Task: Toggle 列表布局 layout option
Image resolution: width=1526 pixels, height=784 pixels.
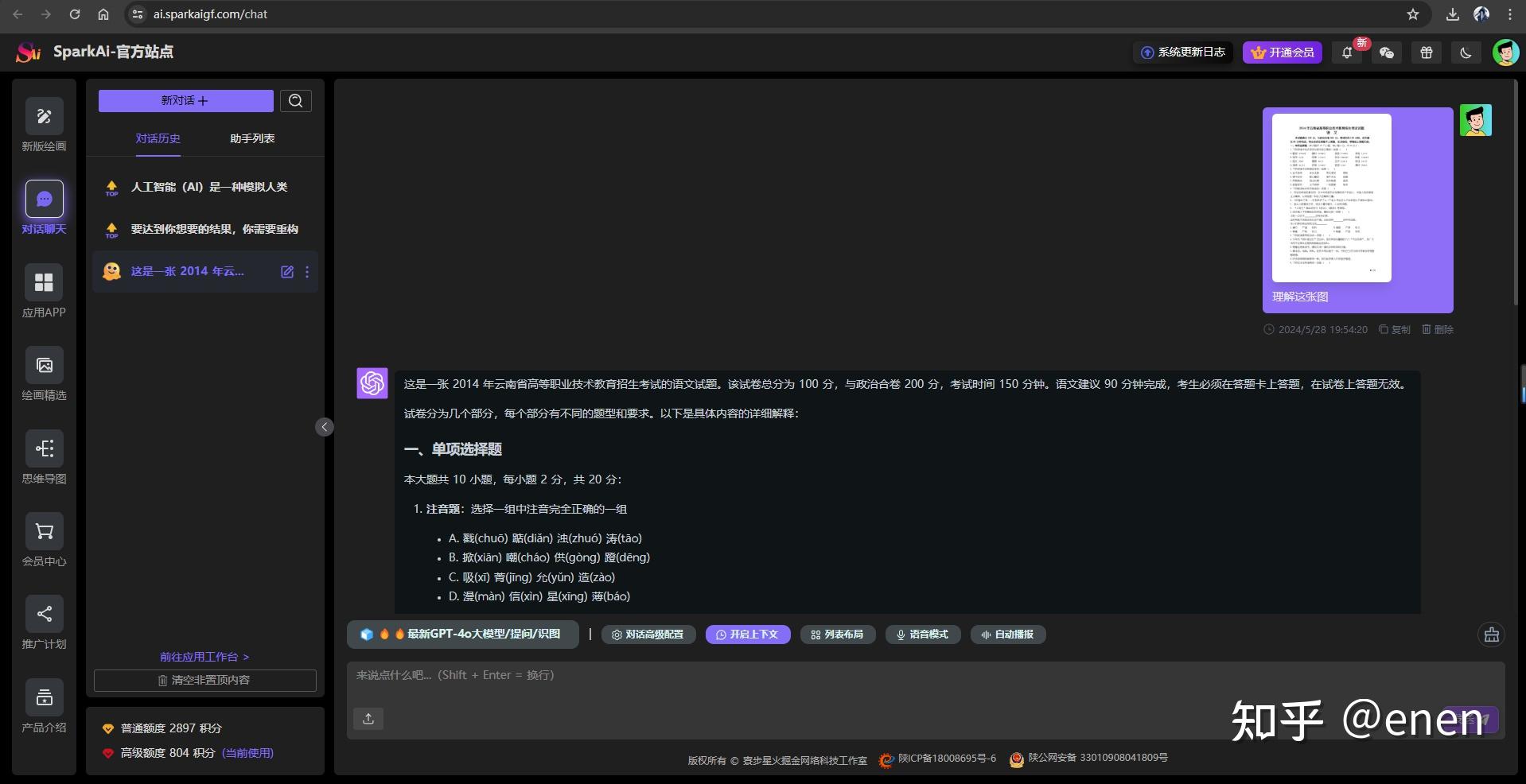Action: click(x=837, y=635)
